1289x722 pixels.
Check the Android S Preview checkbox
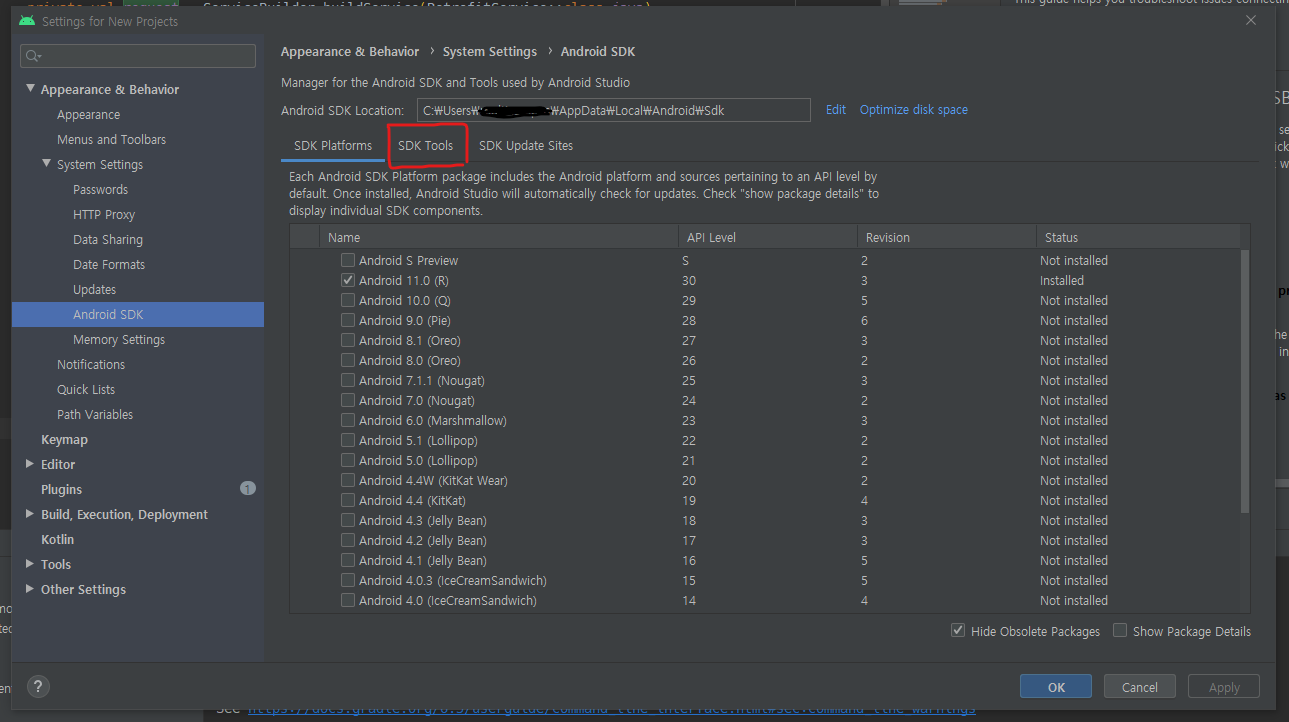[348, 260]
